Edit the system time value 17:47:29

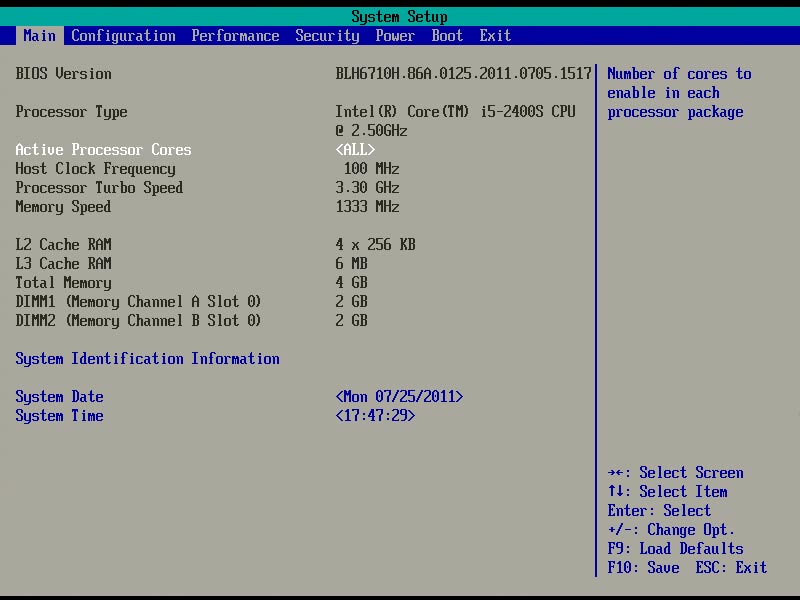coord(375,416)
